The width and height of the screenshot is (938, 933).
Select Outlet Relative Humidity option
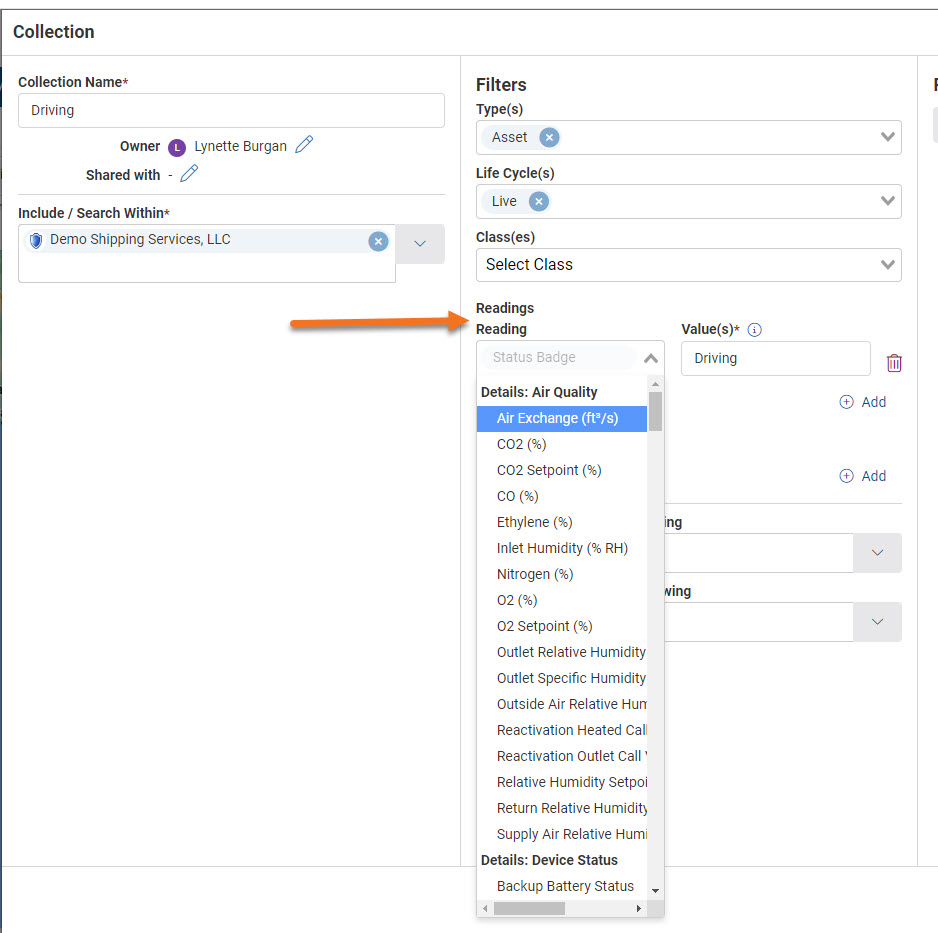coord(562,652)
